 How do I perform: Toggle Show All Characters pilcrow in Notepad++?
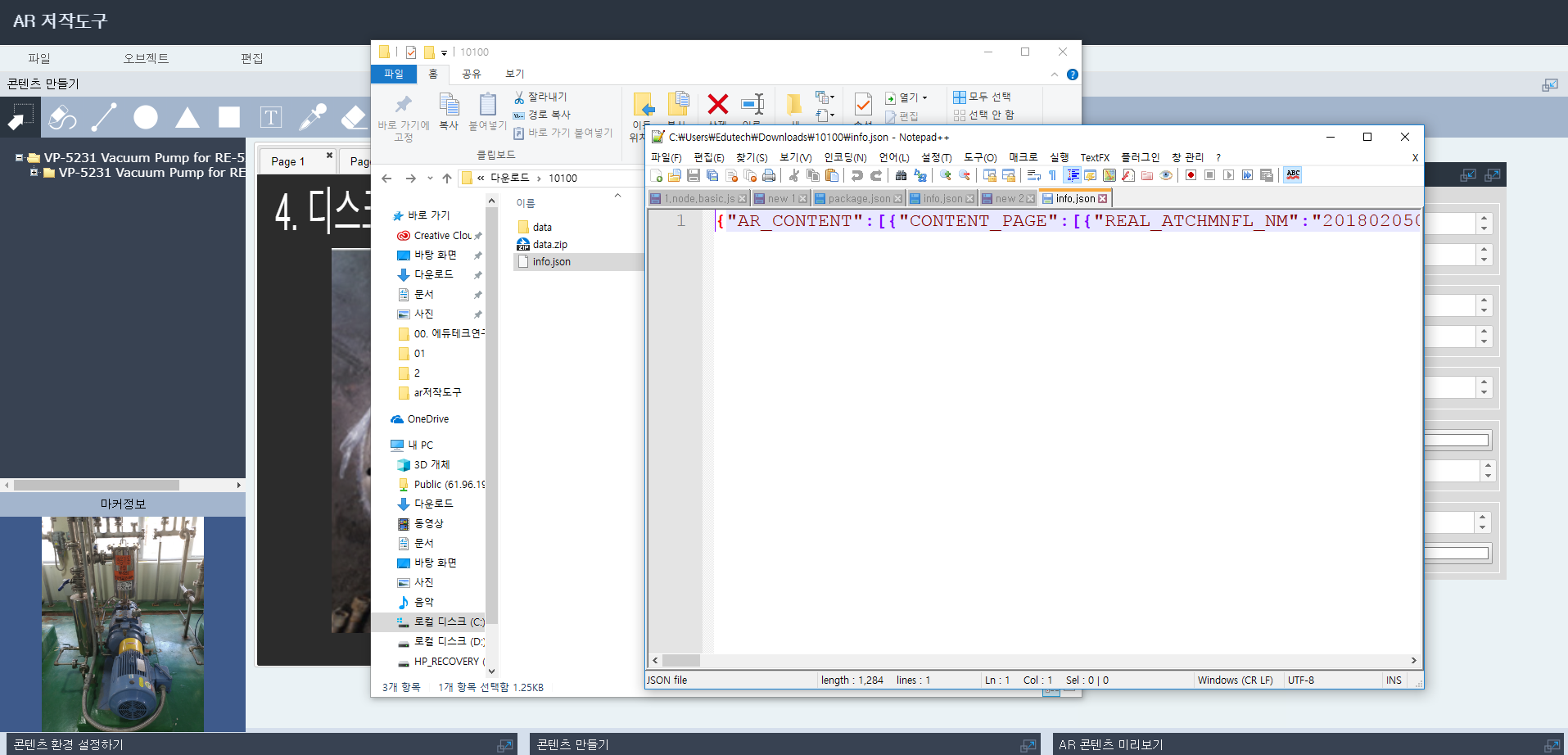pos(1052,175)
